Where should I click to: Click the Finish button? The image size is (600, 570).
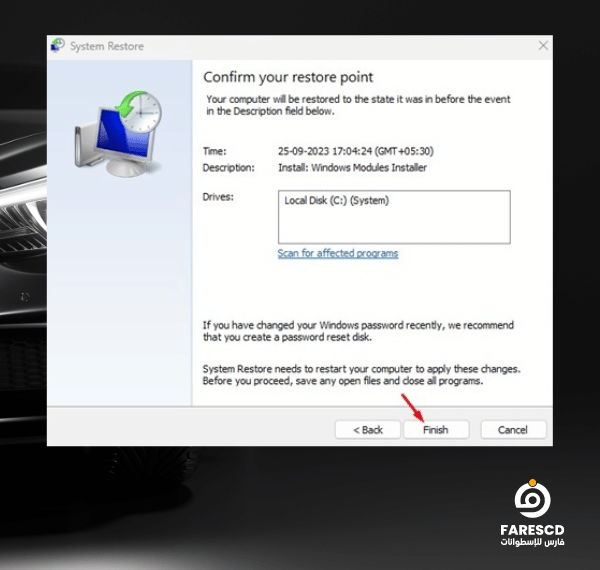436,430
